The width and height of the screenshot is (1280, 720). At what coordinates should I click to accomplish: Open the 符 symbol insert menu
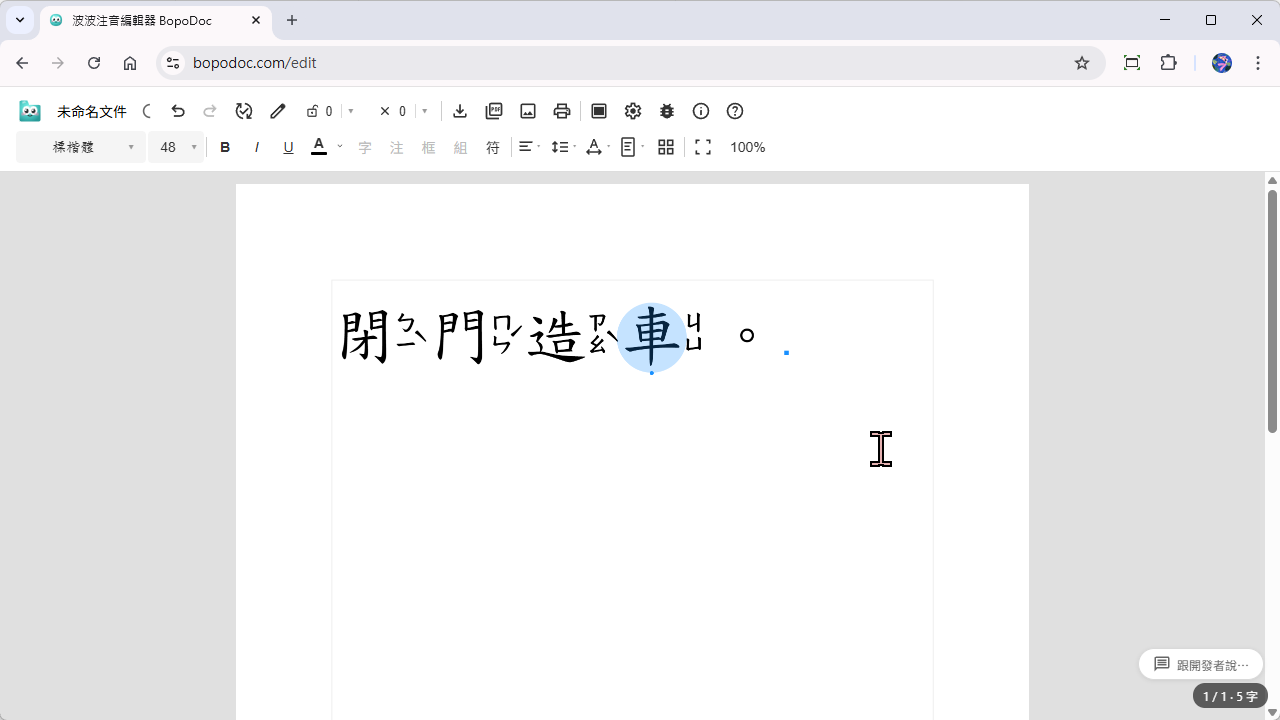[x=493, y=147]
